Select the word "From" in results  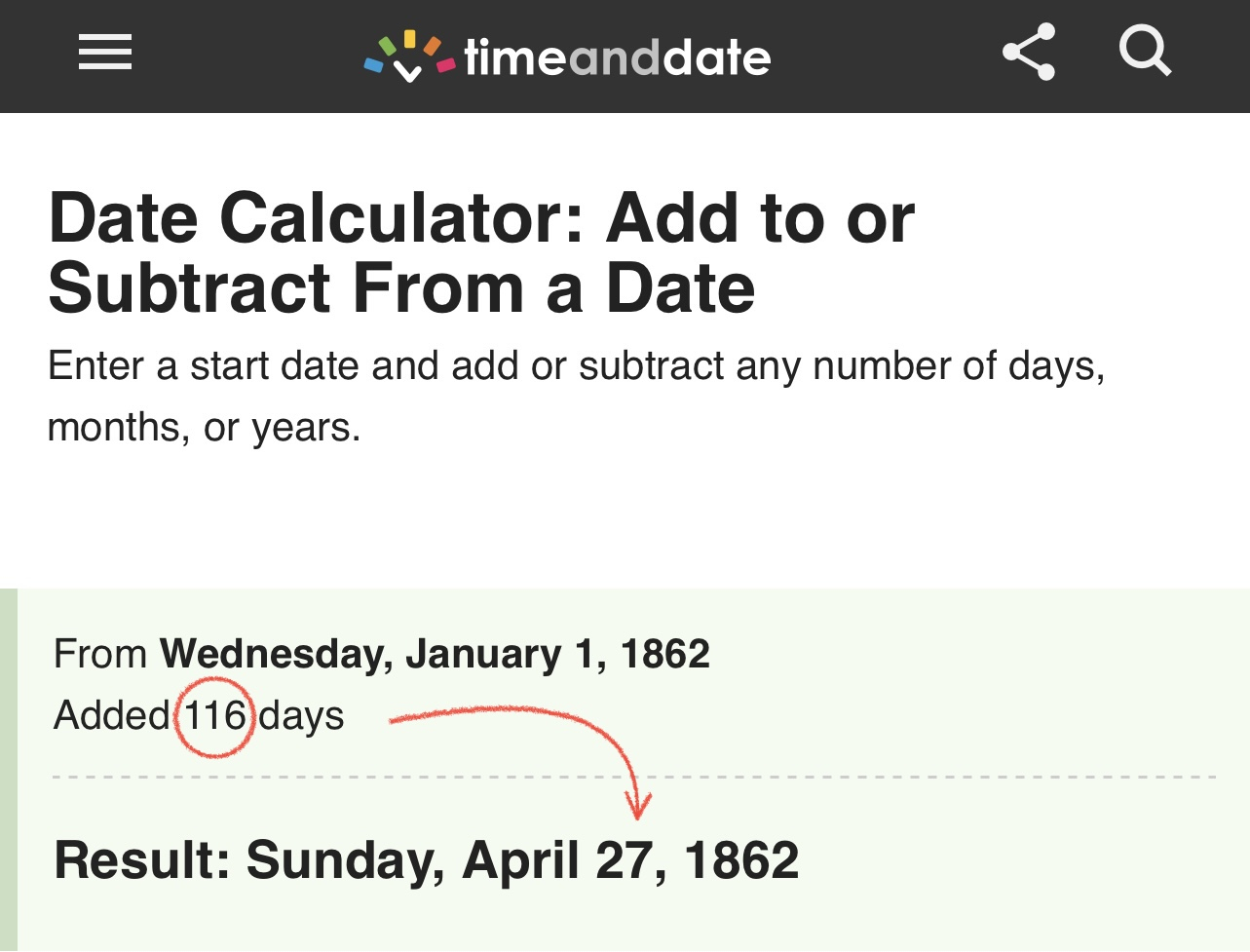(x=100, y=654)
